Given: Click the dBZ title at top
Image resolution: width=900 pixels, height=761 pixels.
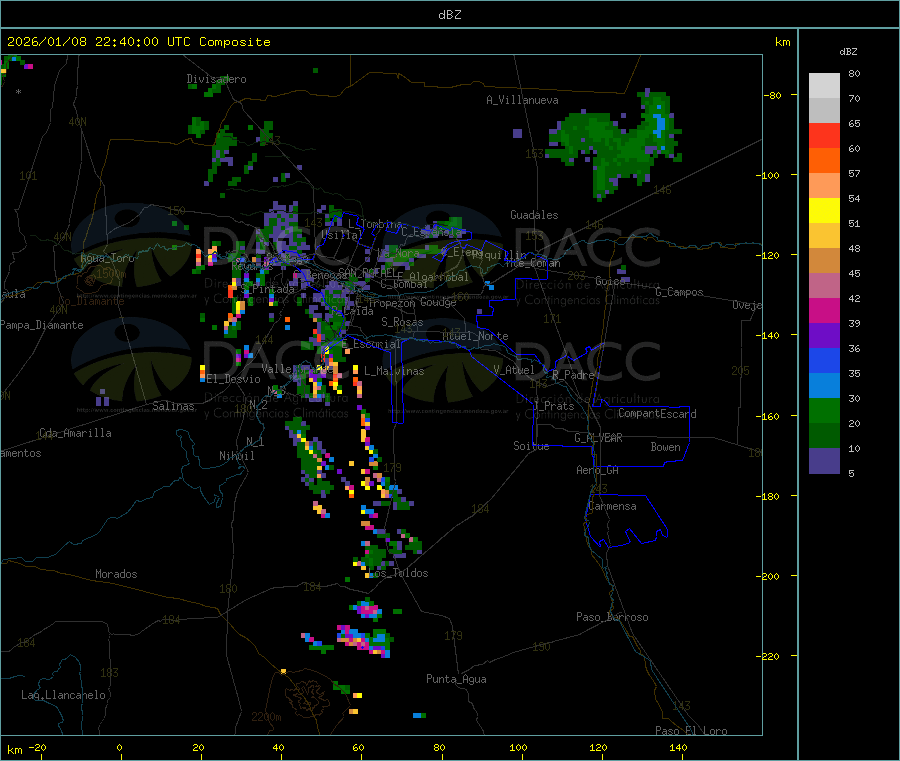Looking at the screenshot, I should [x=449, y=15].
